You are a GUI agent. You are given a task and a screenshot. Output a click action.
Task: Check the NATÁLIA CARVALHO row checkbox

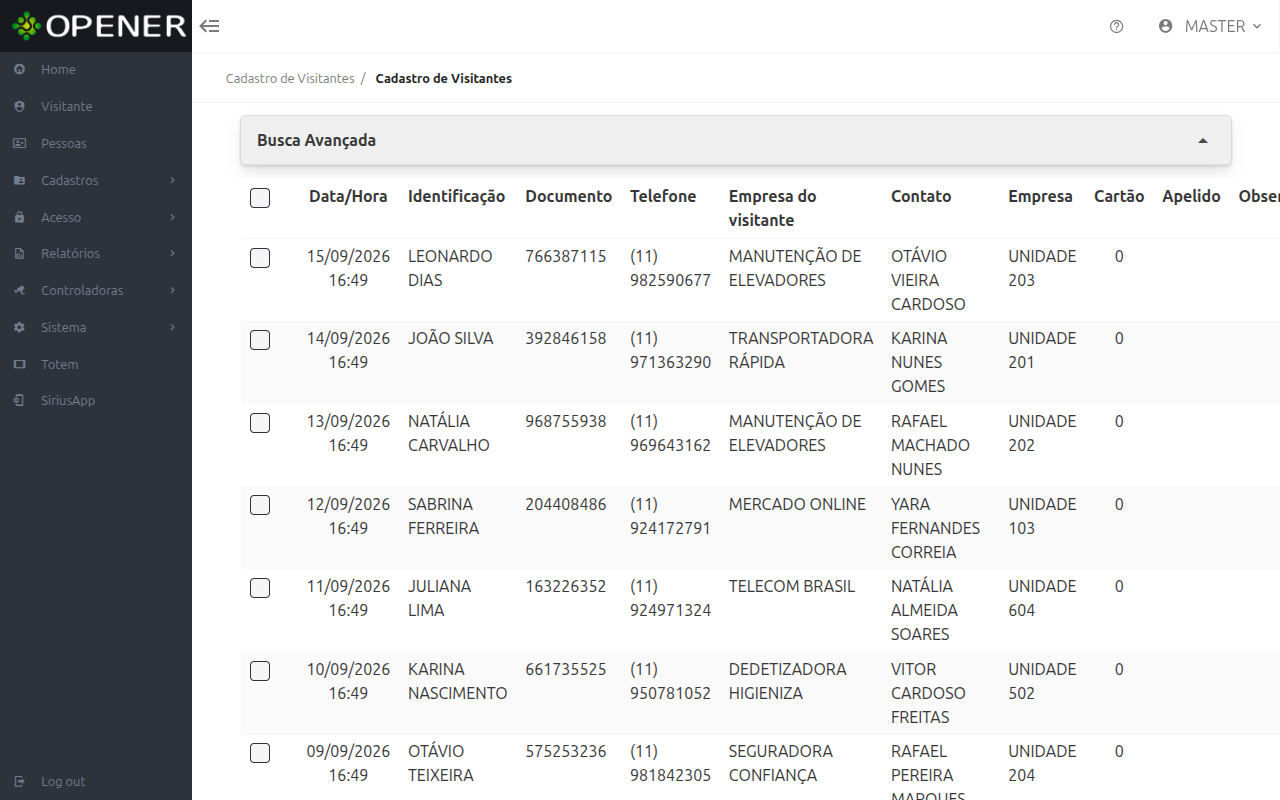(260, 423)
